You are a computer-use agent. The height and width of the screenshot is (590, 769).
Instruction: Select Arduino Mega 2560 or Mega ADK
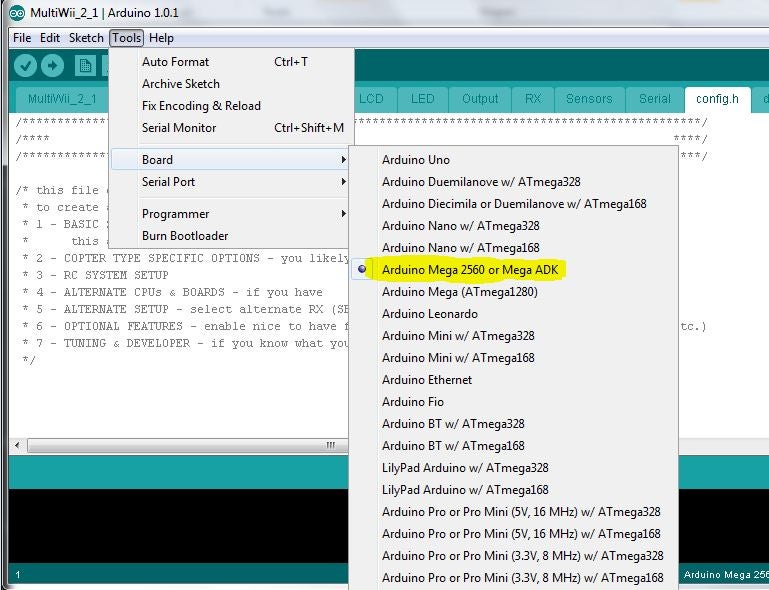[x=514, y=270]
